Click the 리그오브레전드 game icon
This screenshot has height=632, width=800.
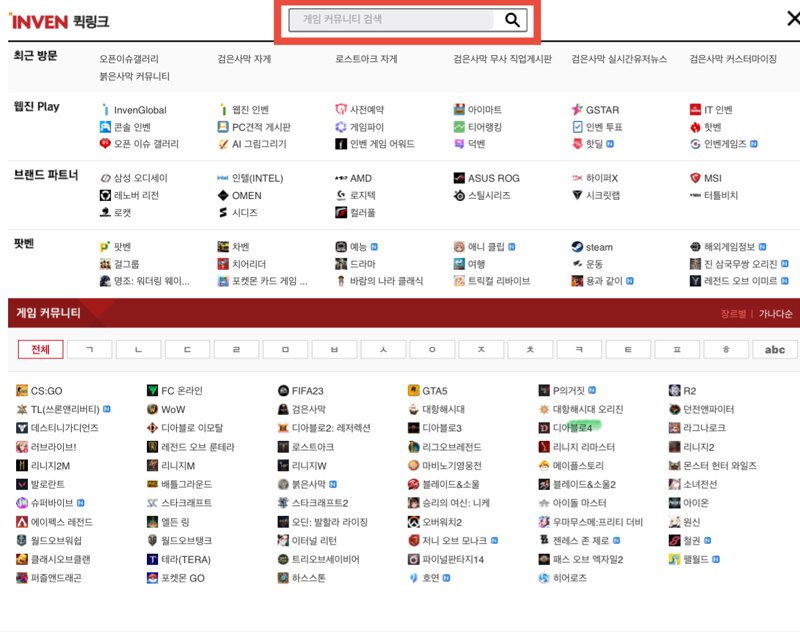click(x=413, y=447)
